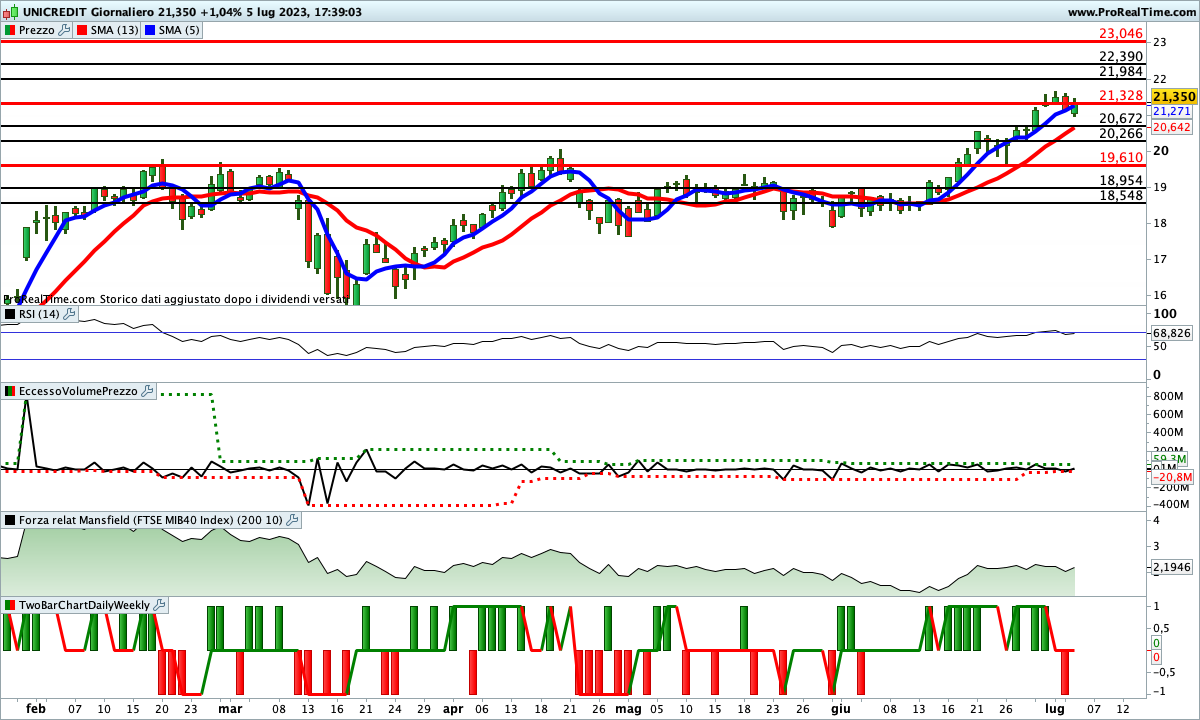Click the 'mag' date axis label
Screen dimensions: 1200x720
pos(628,709)
